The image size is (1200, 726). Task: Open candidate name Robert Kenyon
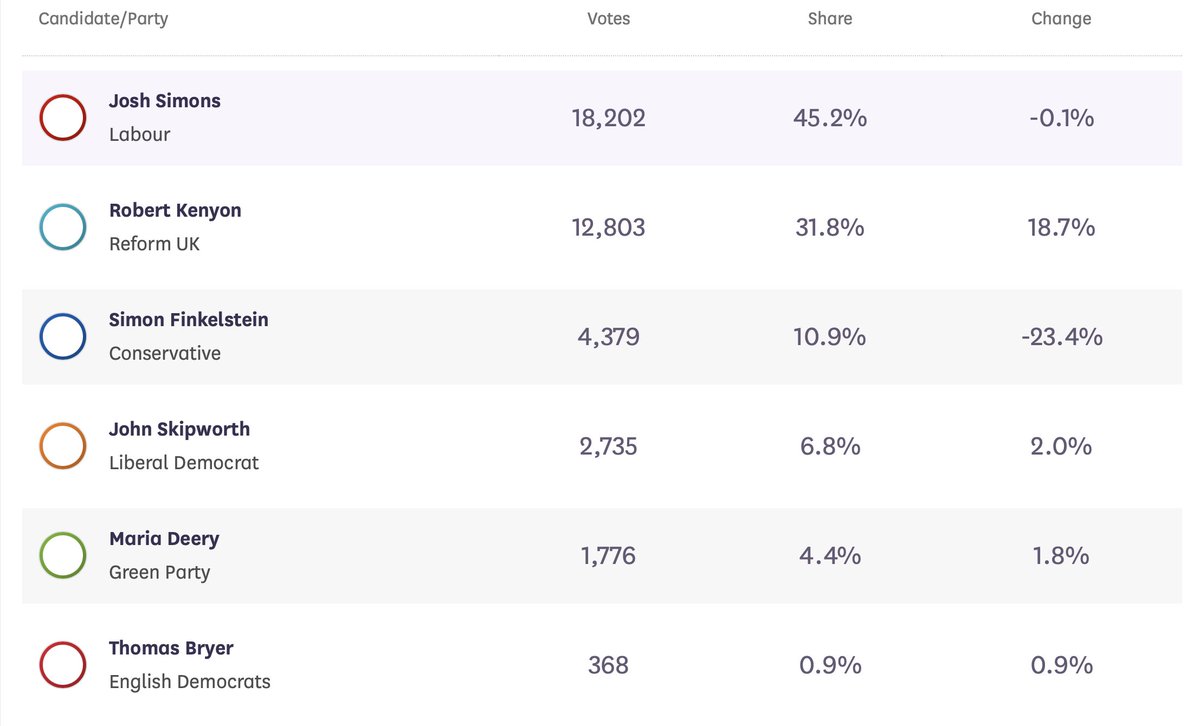tap(175, 210)
